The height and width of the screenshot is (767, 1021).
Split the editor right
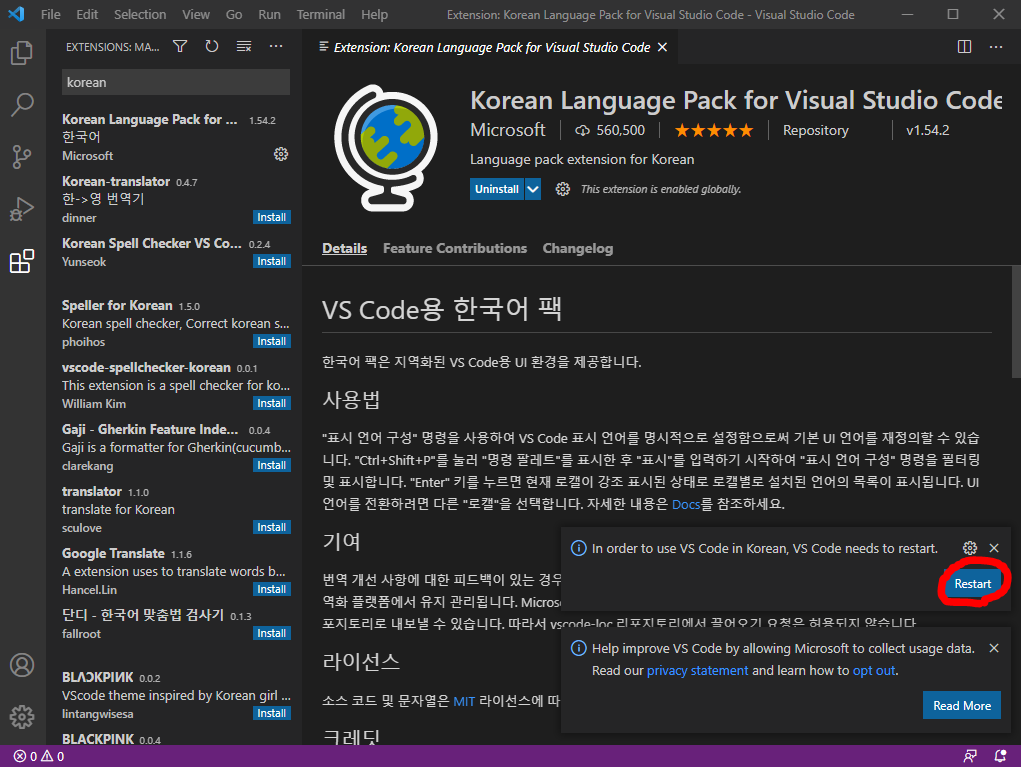(x=964, y=47)
